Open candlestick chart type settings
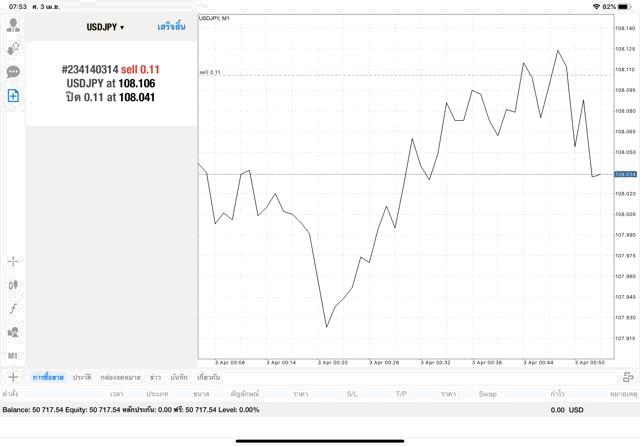Screen dimensions: 640x447 [13, 285]
